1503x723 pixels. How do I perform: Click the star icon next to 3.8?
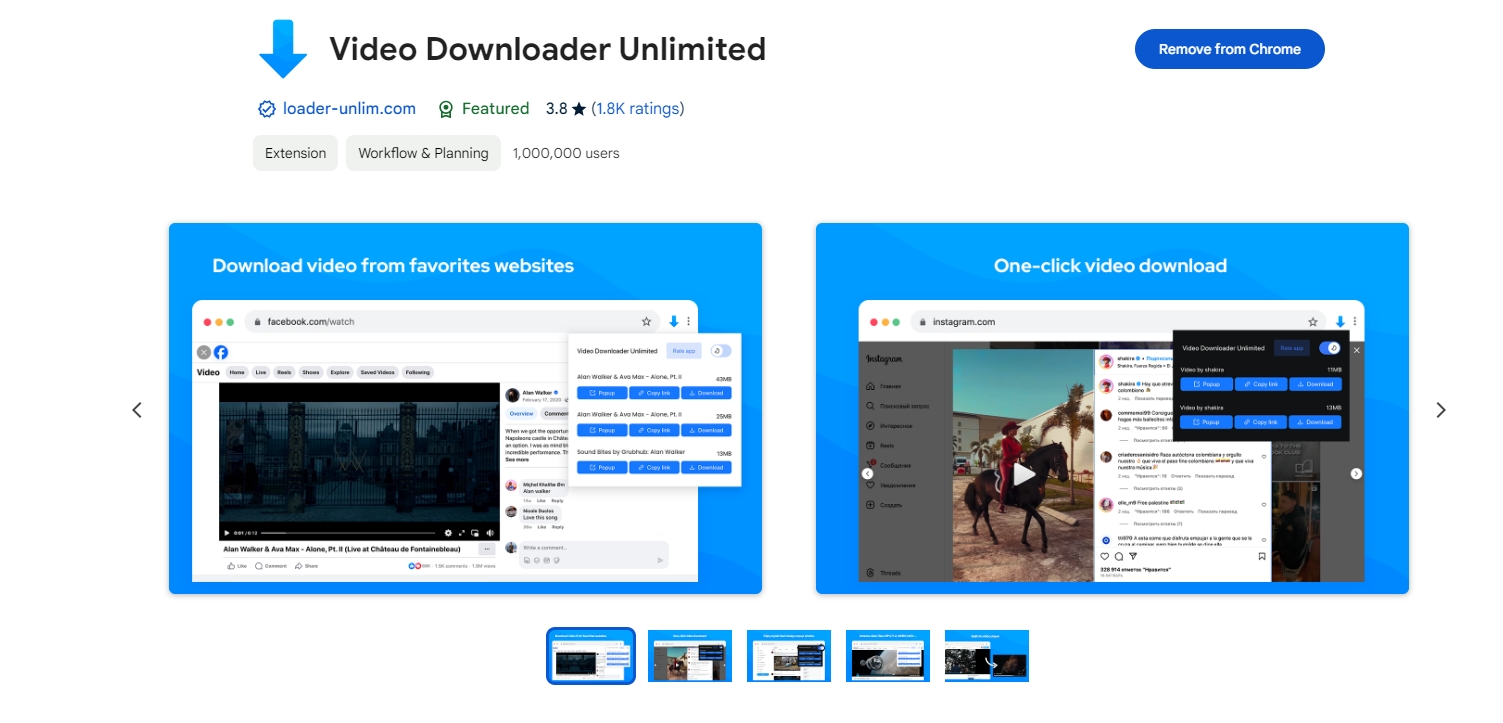coord(579,109)
